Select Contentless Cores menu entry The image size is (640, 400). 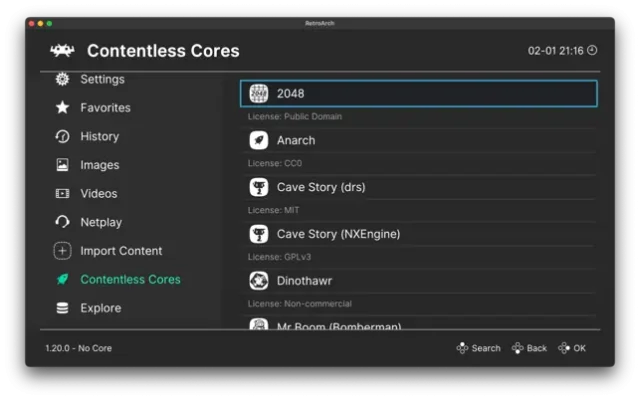tap(130, 280)
